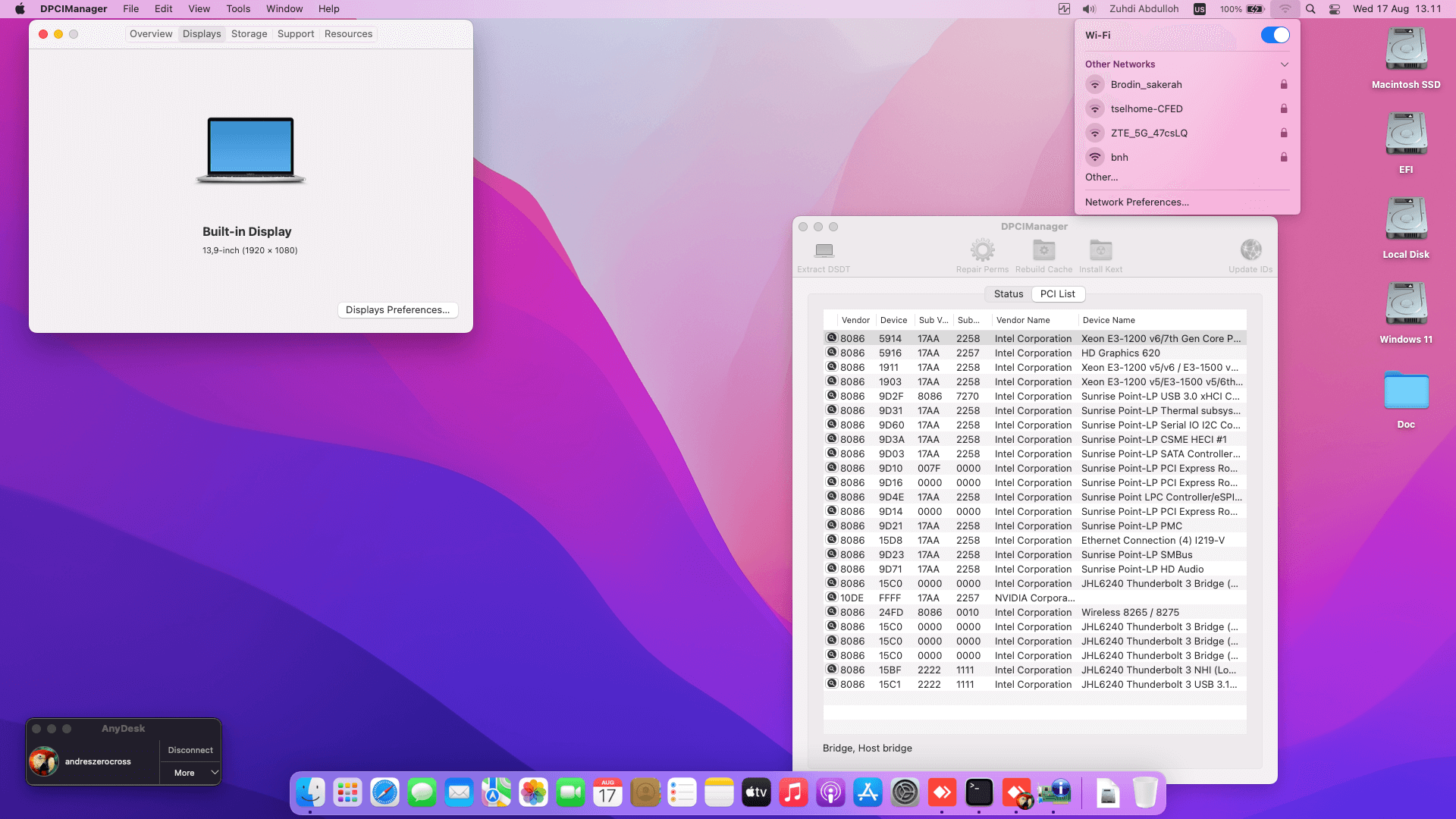Click the Update IDs globe icon
The height and width of the screenshot is (819, 1456).
[1250, 250]
